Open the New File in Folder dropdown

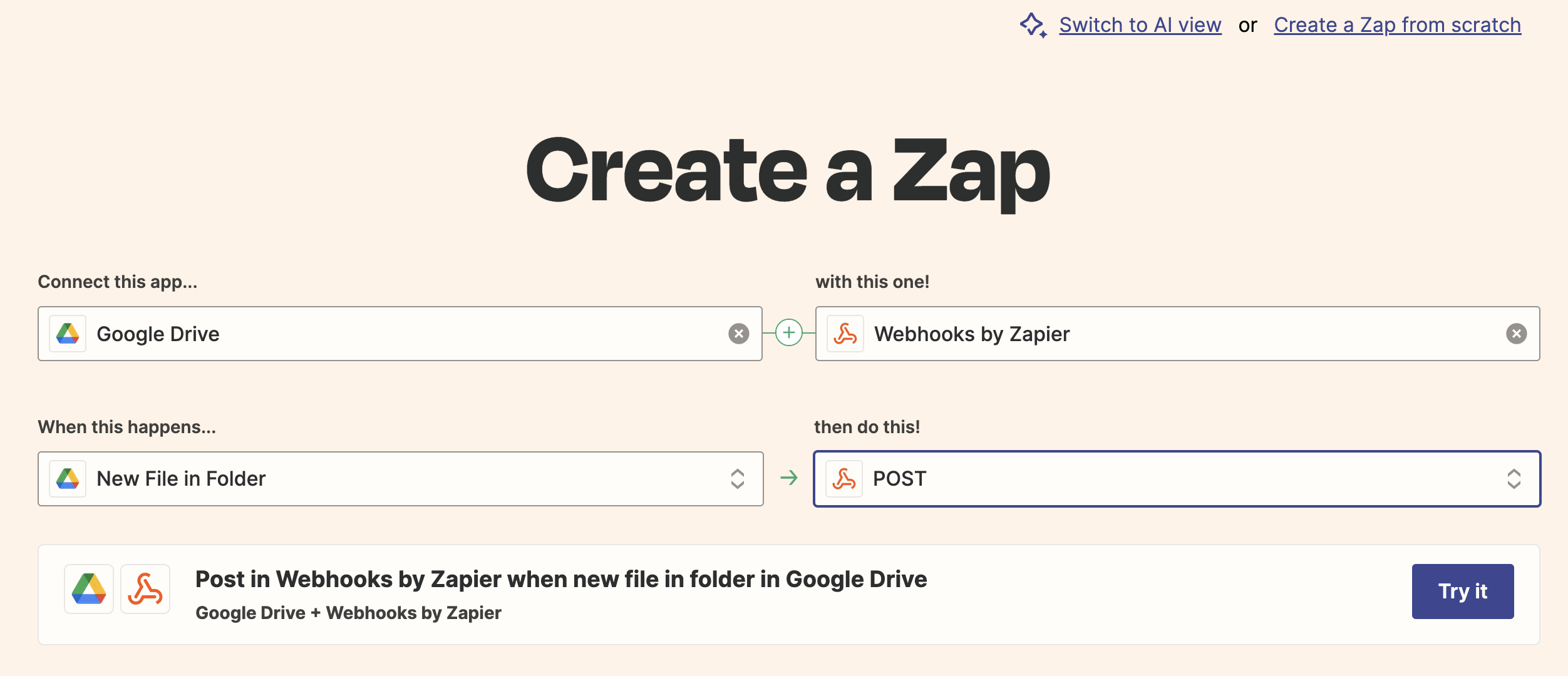point(401,479)
